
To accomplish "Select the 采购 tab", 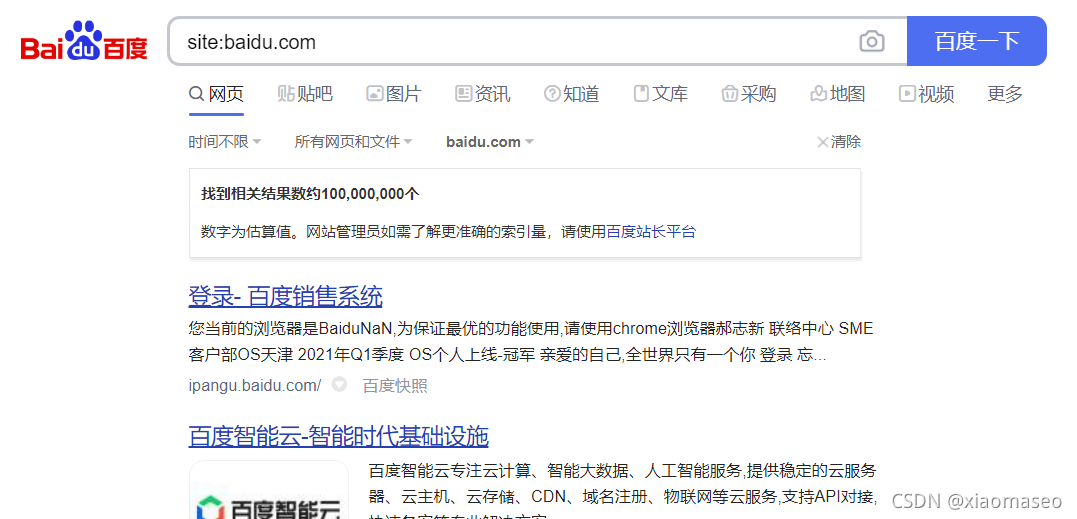I will pos(749,94).
